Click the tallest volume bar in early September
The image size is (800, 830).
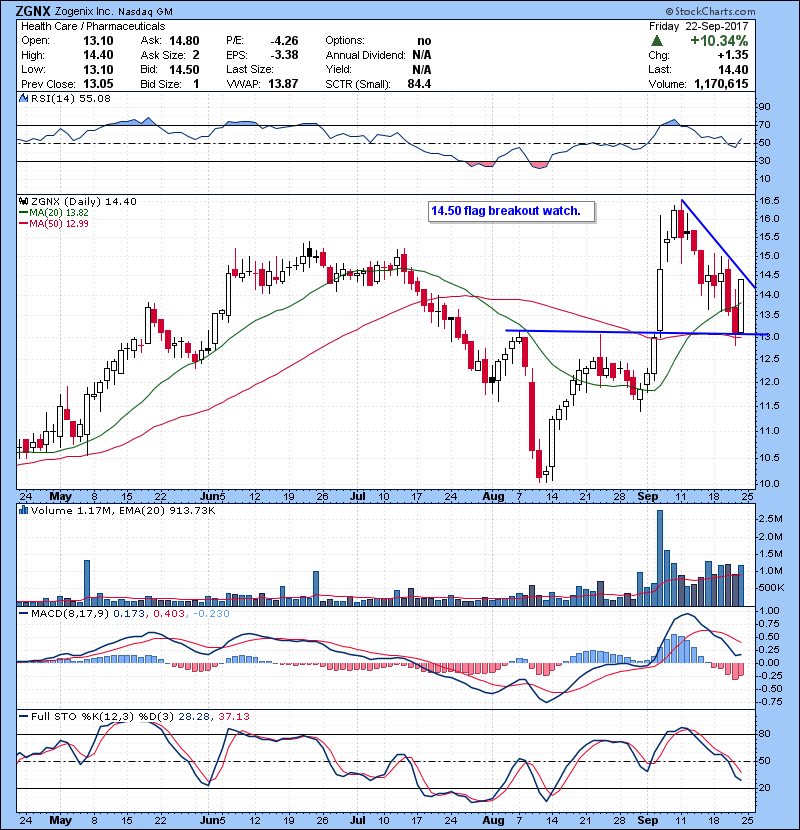pos(660,558)
